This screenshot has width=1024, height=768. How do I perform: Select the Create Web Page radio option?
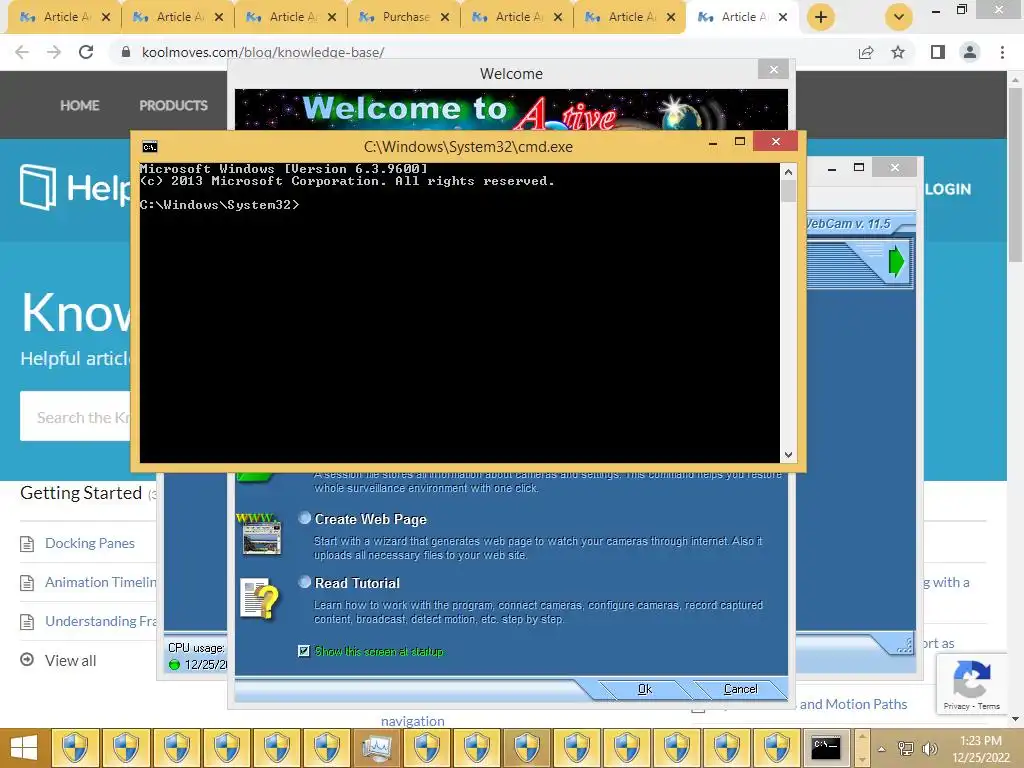coord(305,519)
